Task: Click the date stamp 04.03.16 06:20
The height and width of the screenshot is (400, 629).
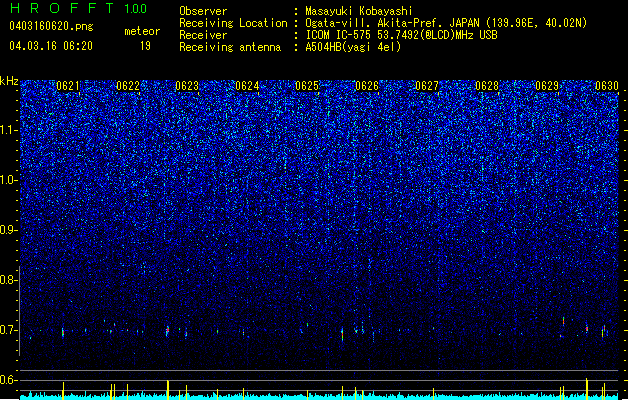Action: tap(51, 46)
